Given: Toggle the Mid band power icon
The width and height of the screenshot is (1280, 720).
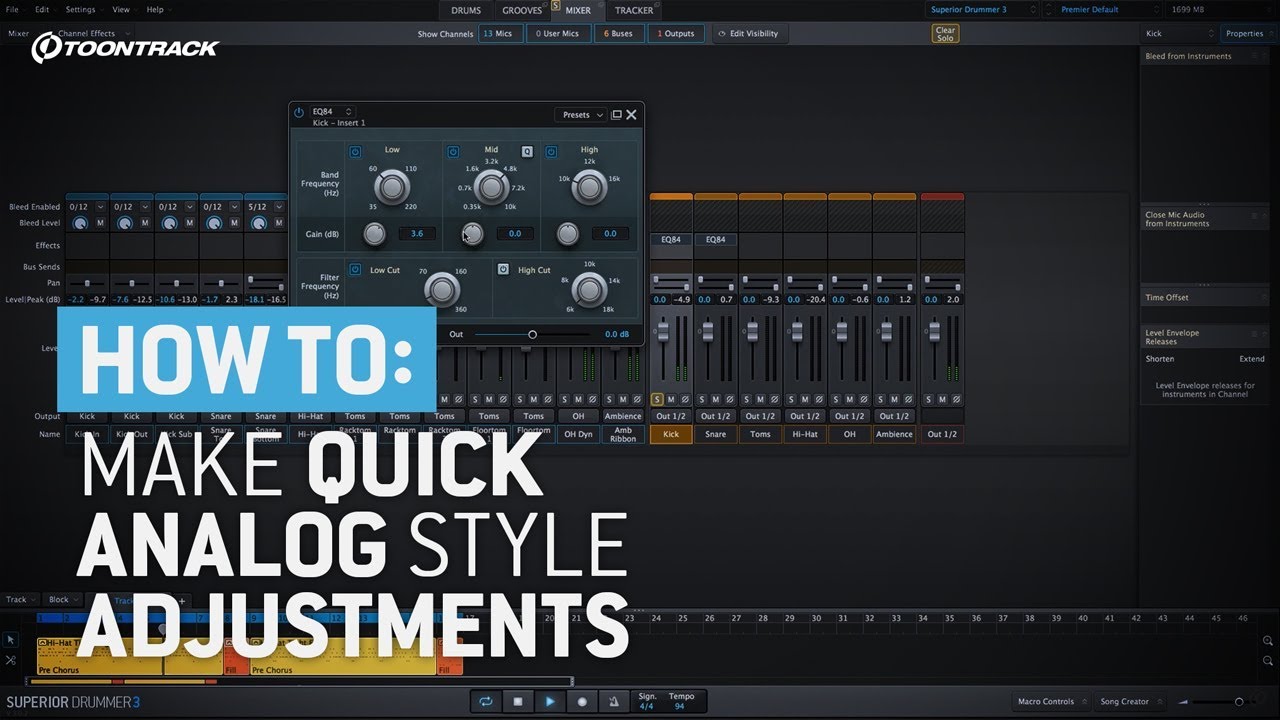Looking at the screenshot, I should tap(453, 152).
